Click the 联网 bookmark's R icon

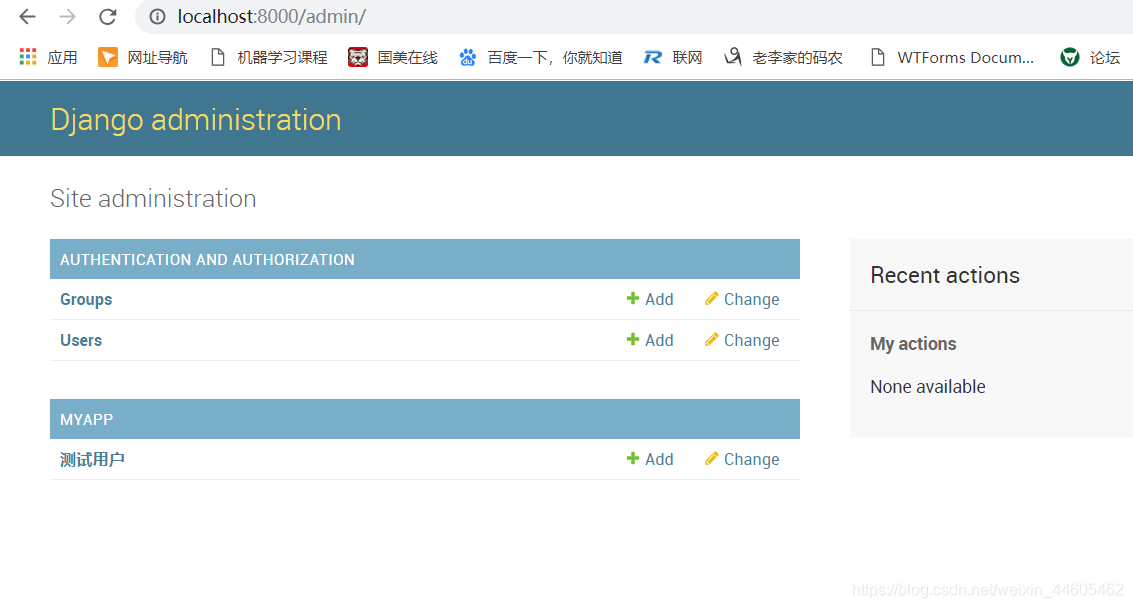pos(651,57)
